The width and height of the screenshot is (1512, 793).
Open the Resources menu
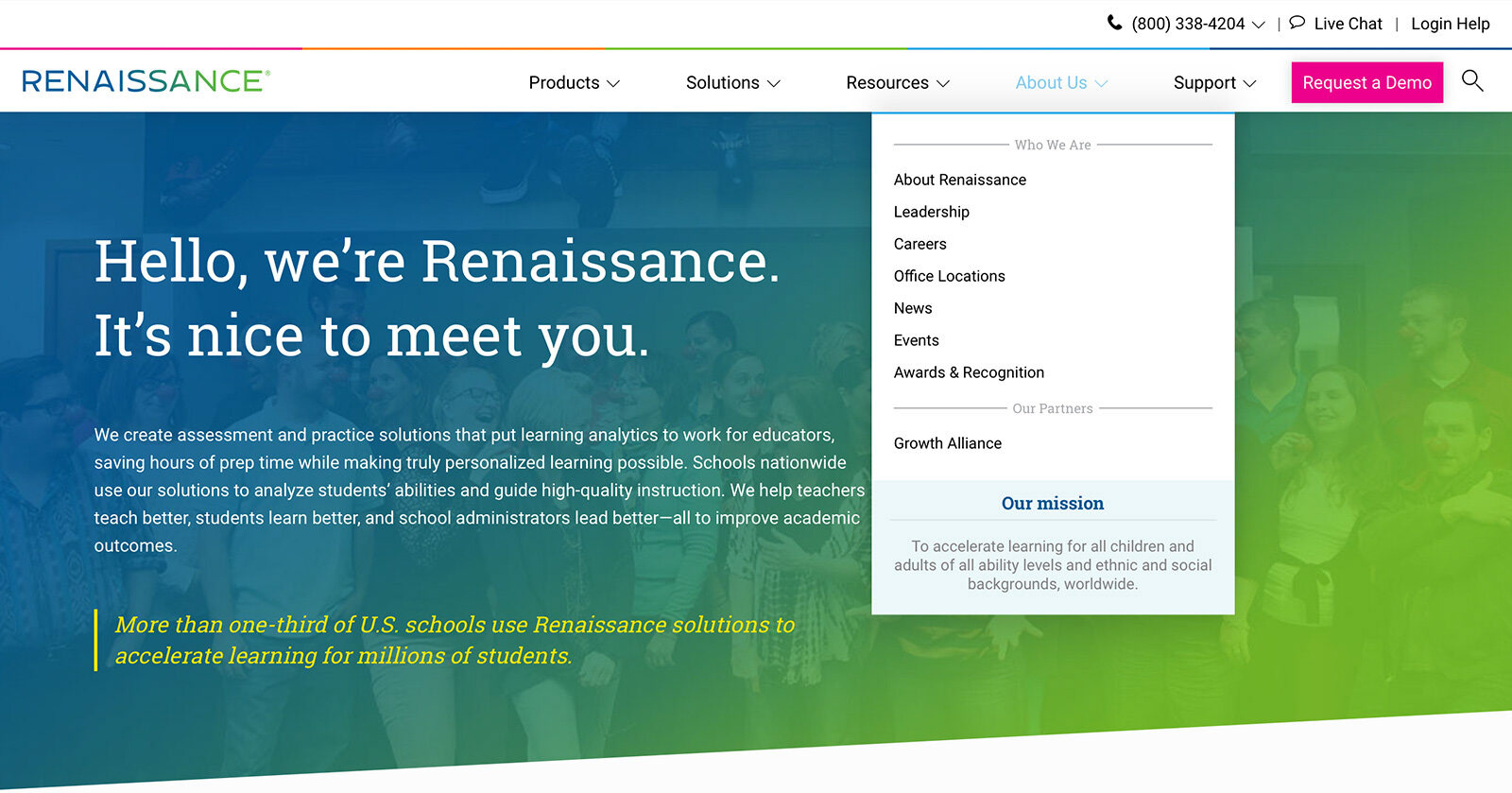pos(887,83)
